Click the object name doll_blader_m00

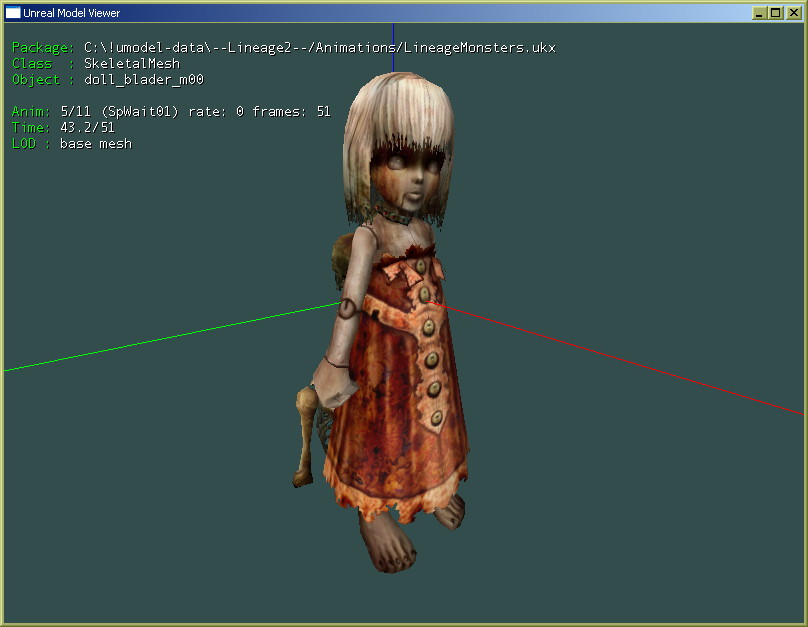[x=144, y=80]
